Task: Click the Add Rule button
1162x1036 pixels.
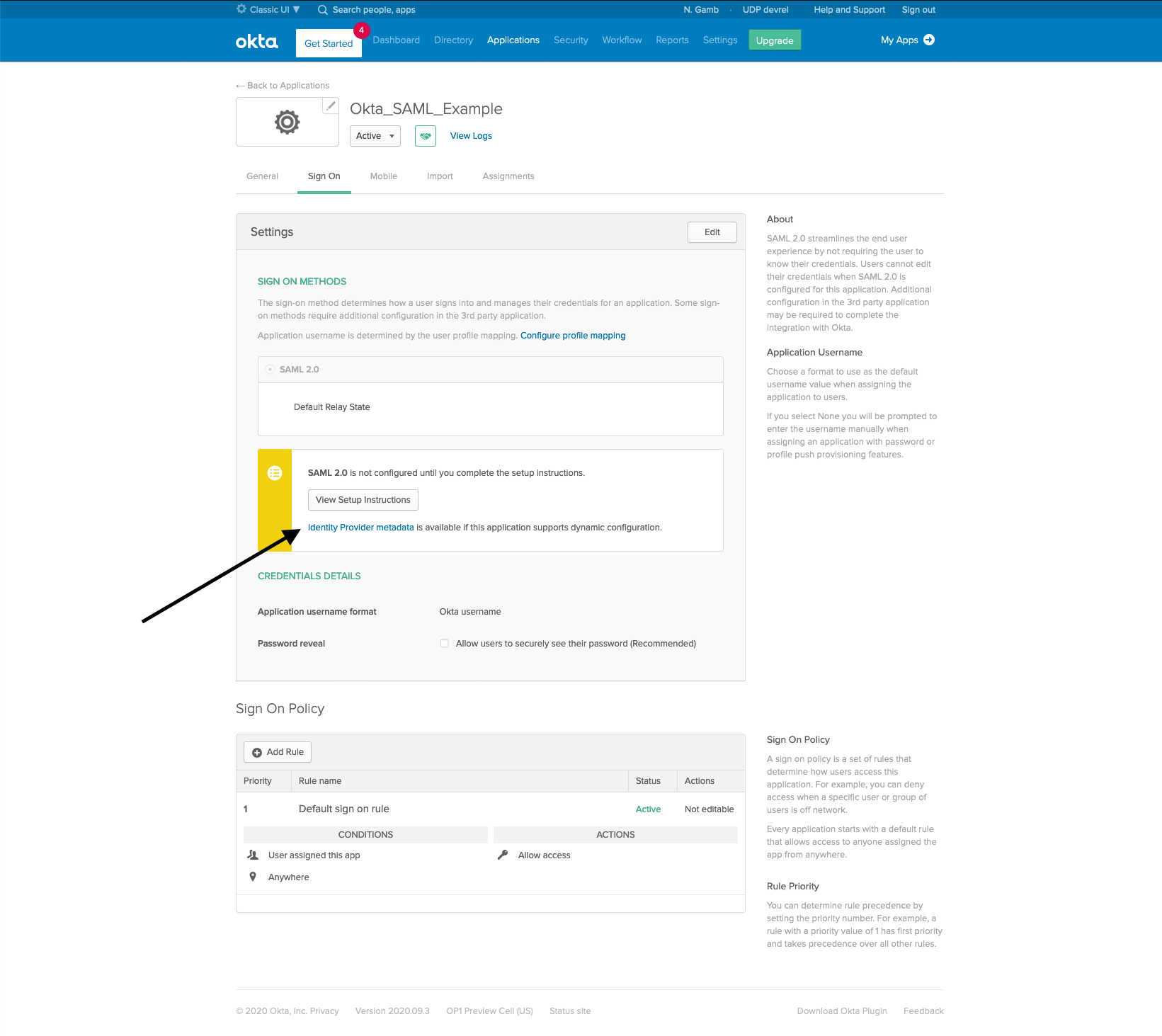Action: point(278,752)
